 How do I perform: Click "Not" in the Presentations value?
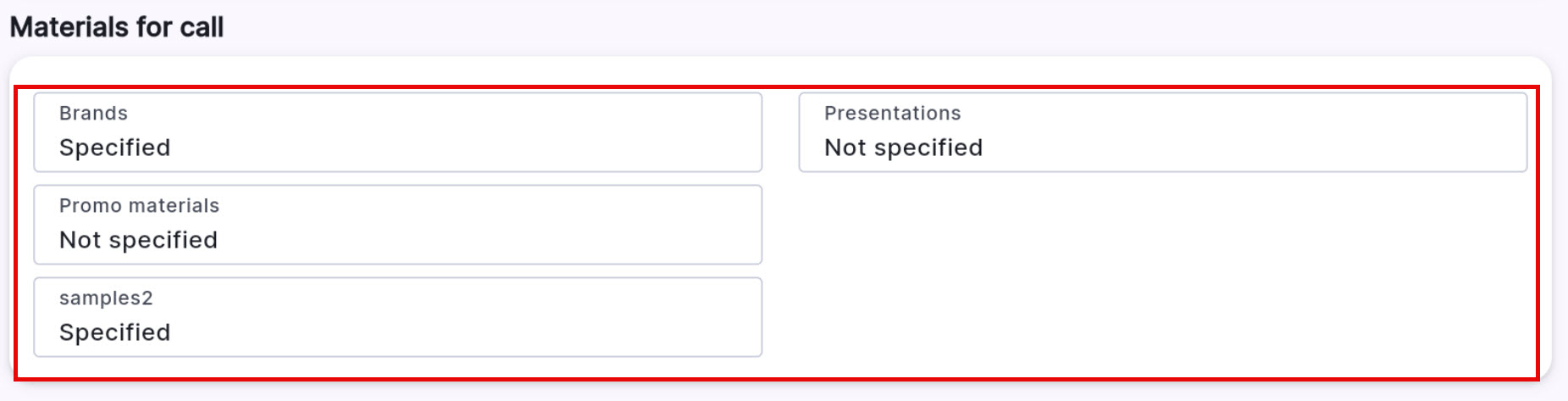tap(845, 148)
